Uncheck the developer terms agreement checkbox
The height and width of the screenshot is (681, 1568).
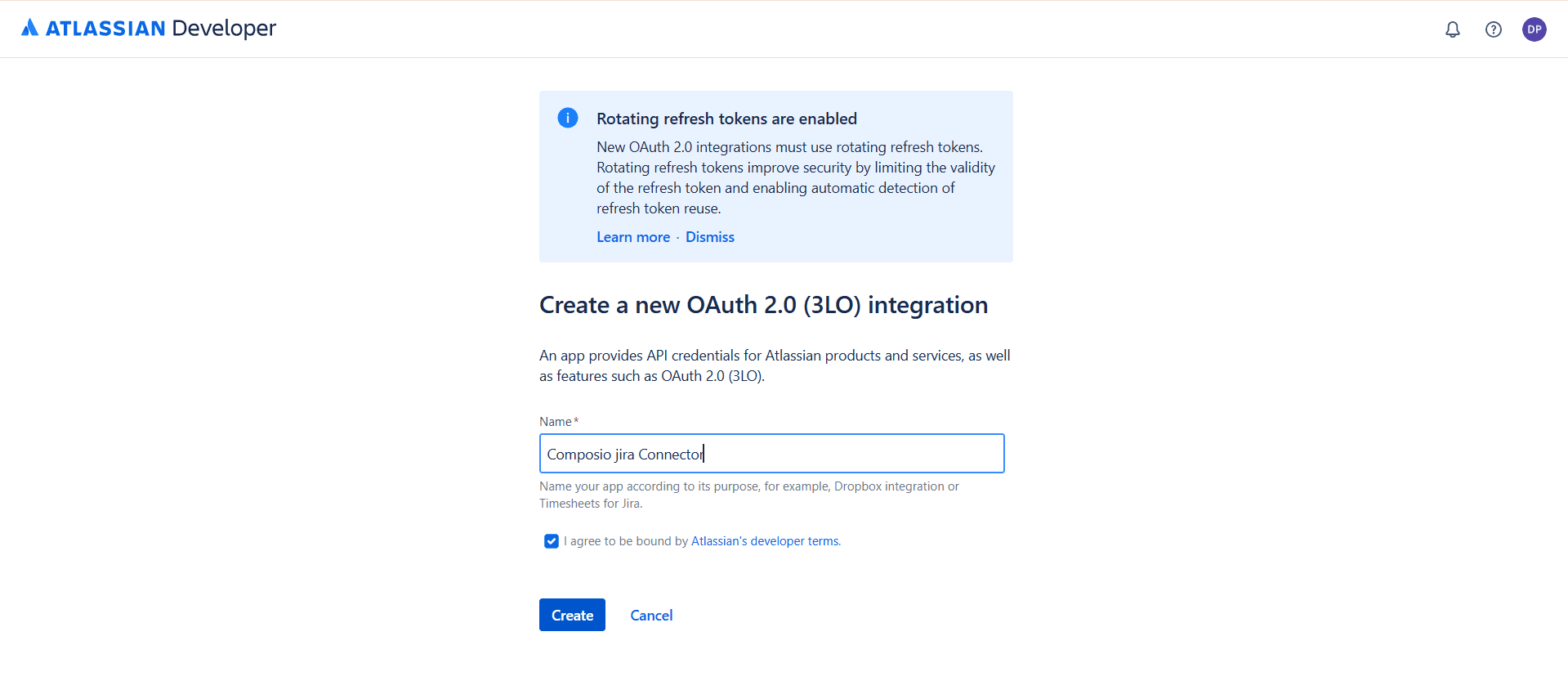click(x=552, y=541)
